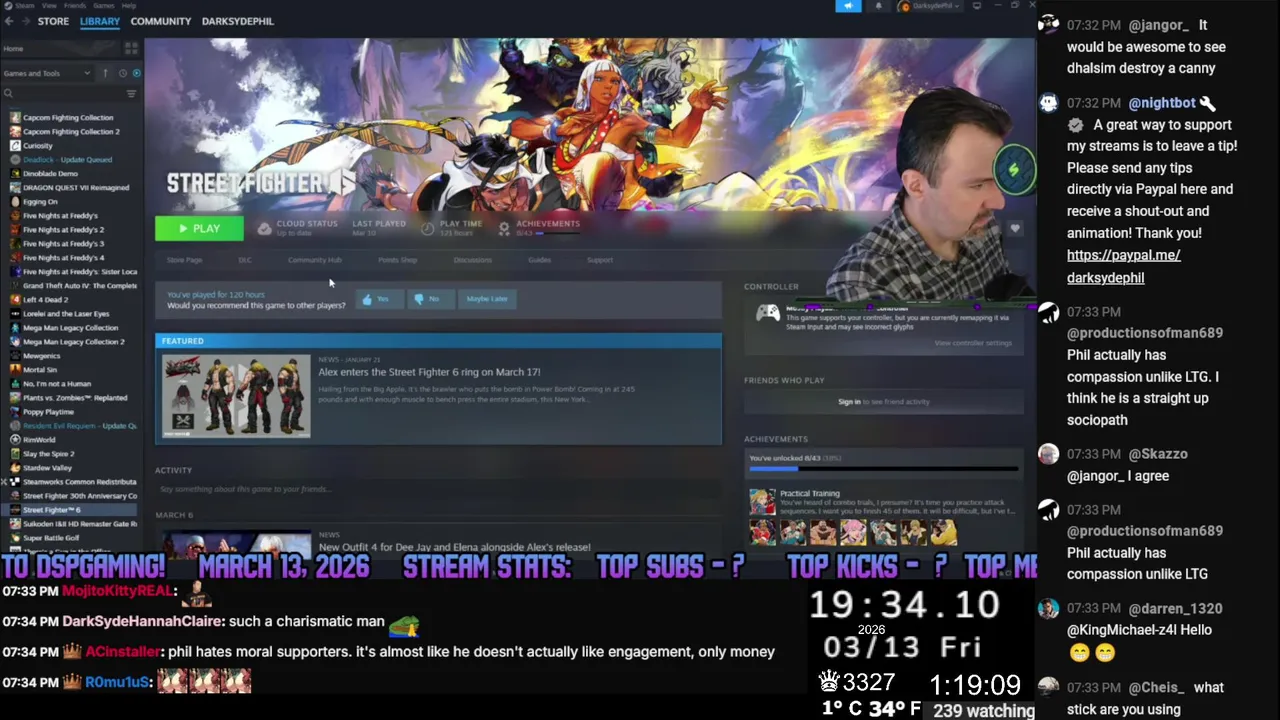
Task: Open the Friends menu
Action: tap(75, 5)
